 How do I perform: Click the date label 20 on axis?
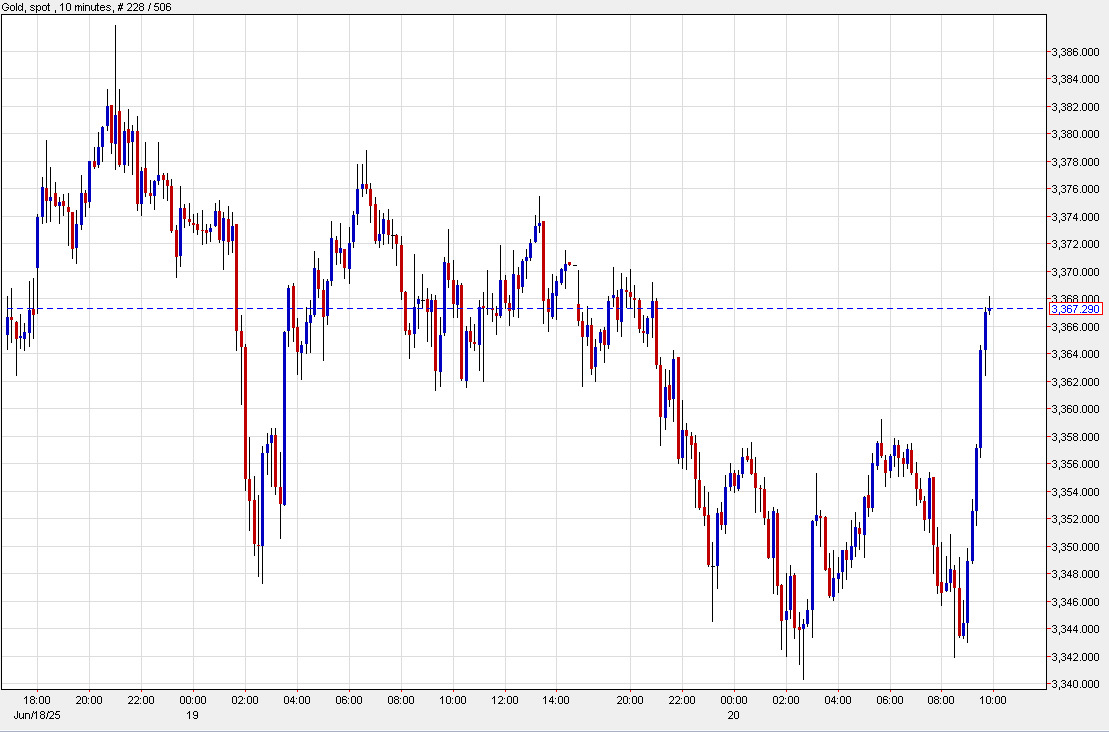[x=734, y=714]
